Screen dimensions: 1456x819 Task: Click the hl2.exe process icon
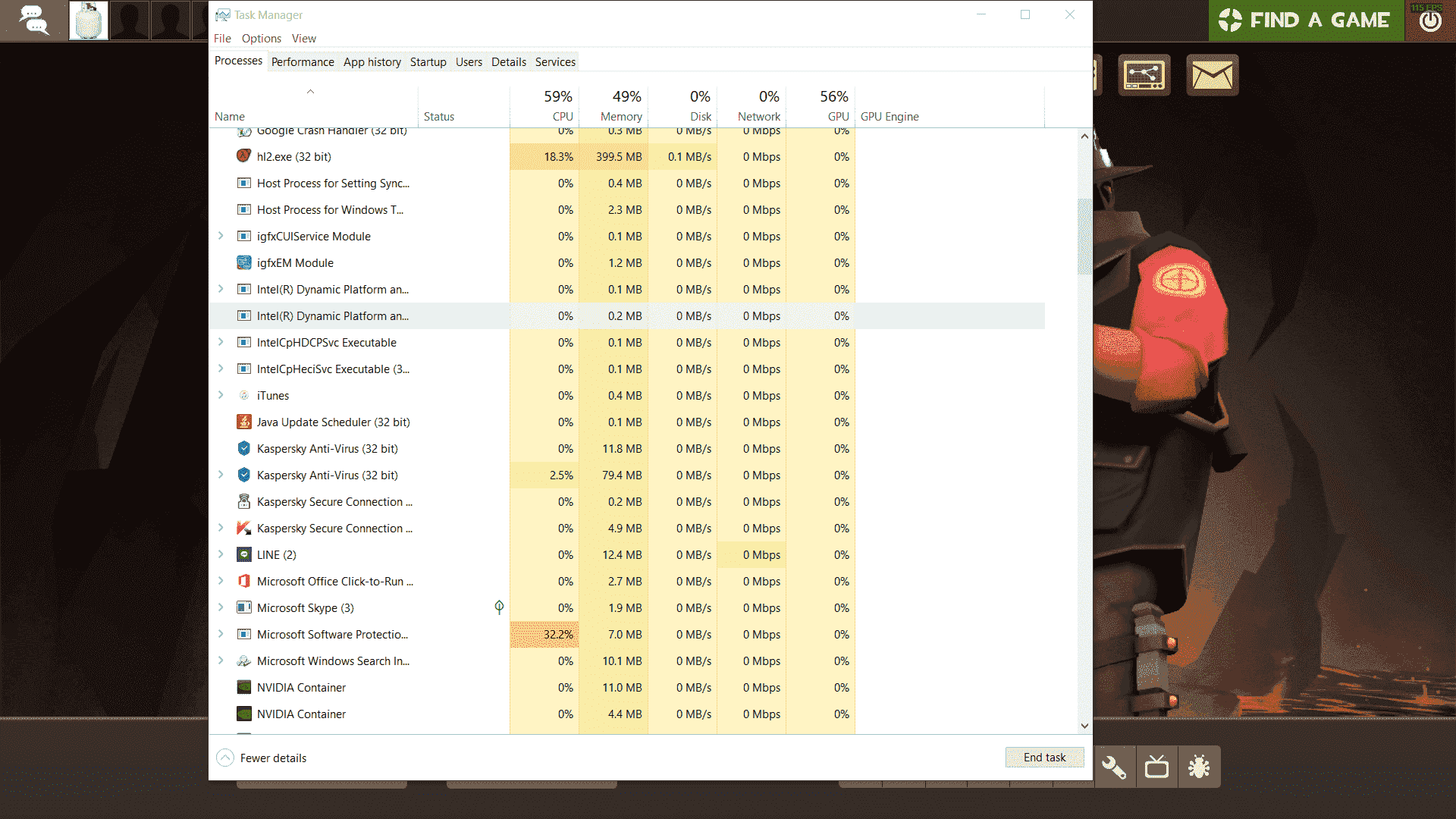click(243, 156)
